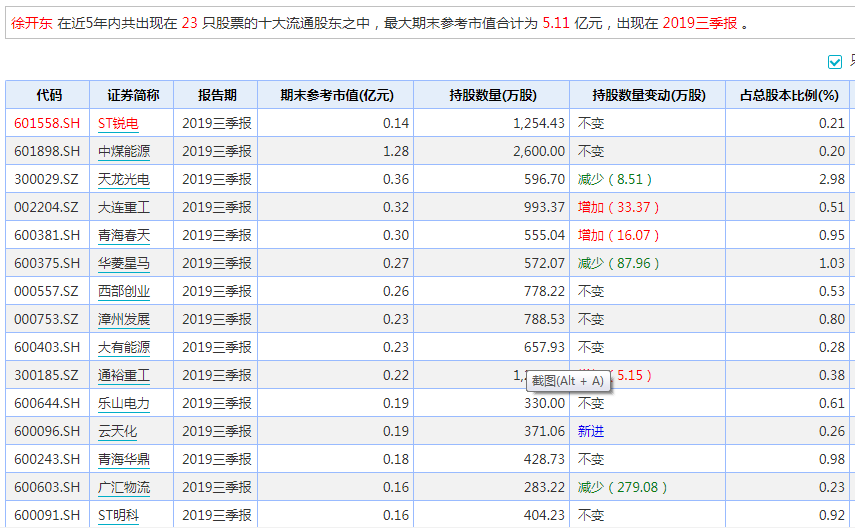Viewport: 855px width, 528px height.
Task: Open the 广汇物流 stock link
Action: [x=124, y=487]
